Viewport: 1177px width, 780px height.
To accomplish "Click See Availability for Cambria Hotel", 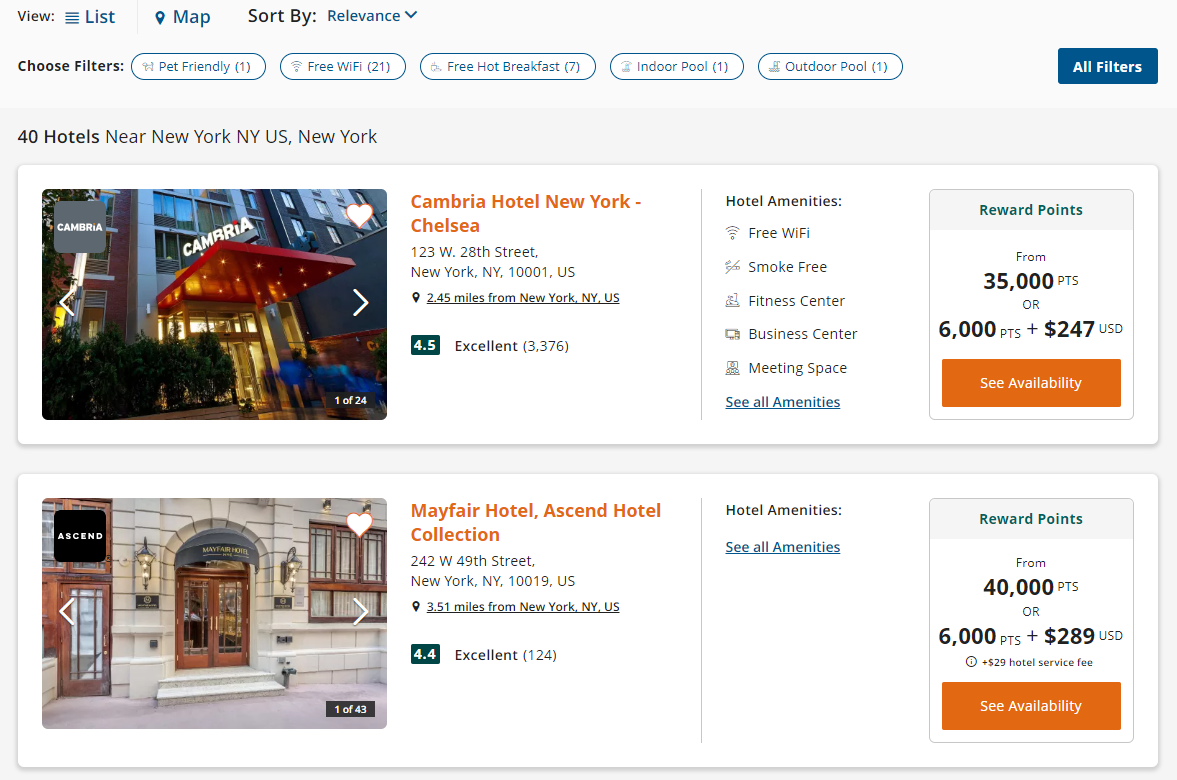I will click(x=1030, y=383).
